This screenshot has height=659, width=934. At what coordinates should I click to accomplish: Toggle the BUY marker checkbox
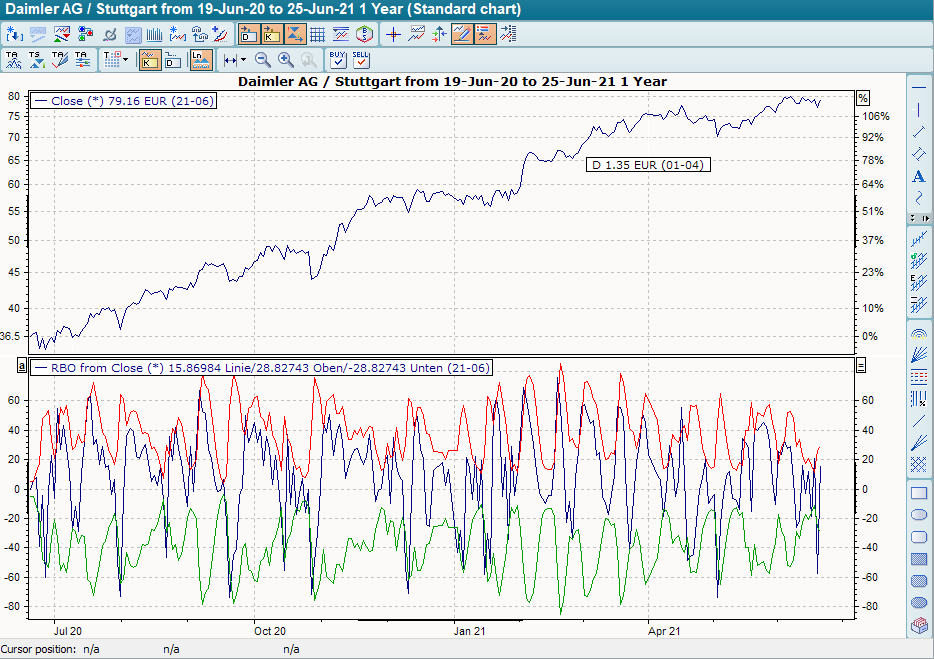(338, 62)
